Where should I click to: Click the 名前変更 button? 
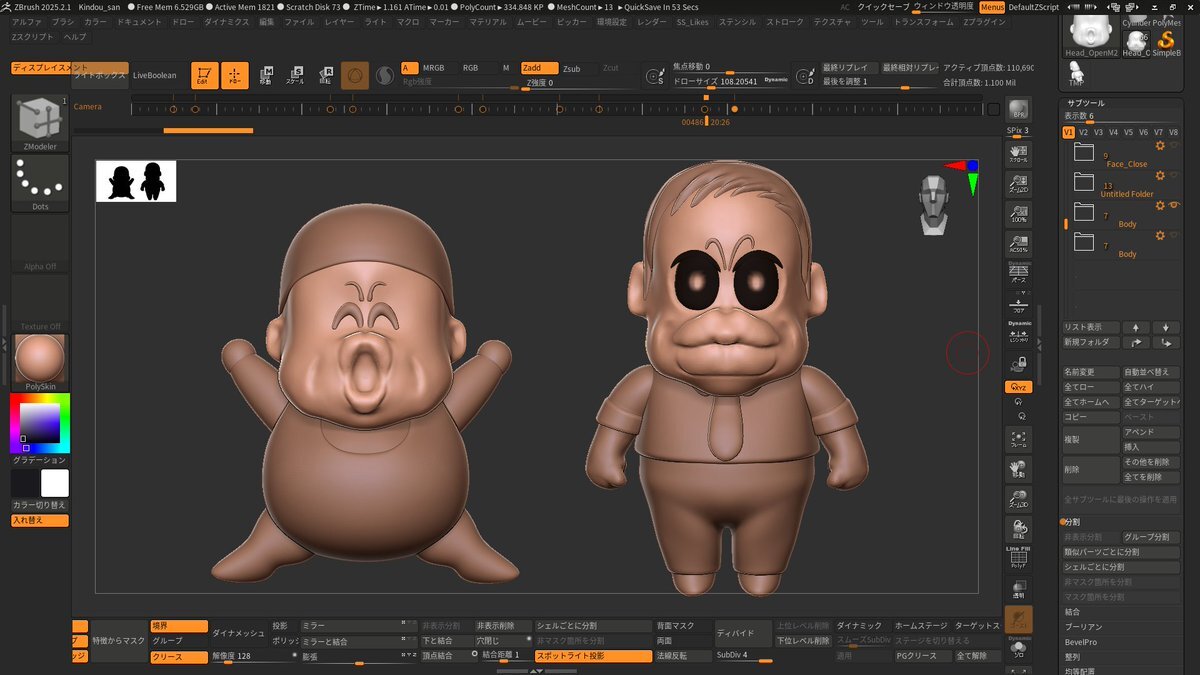coord(1090,372)
